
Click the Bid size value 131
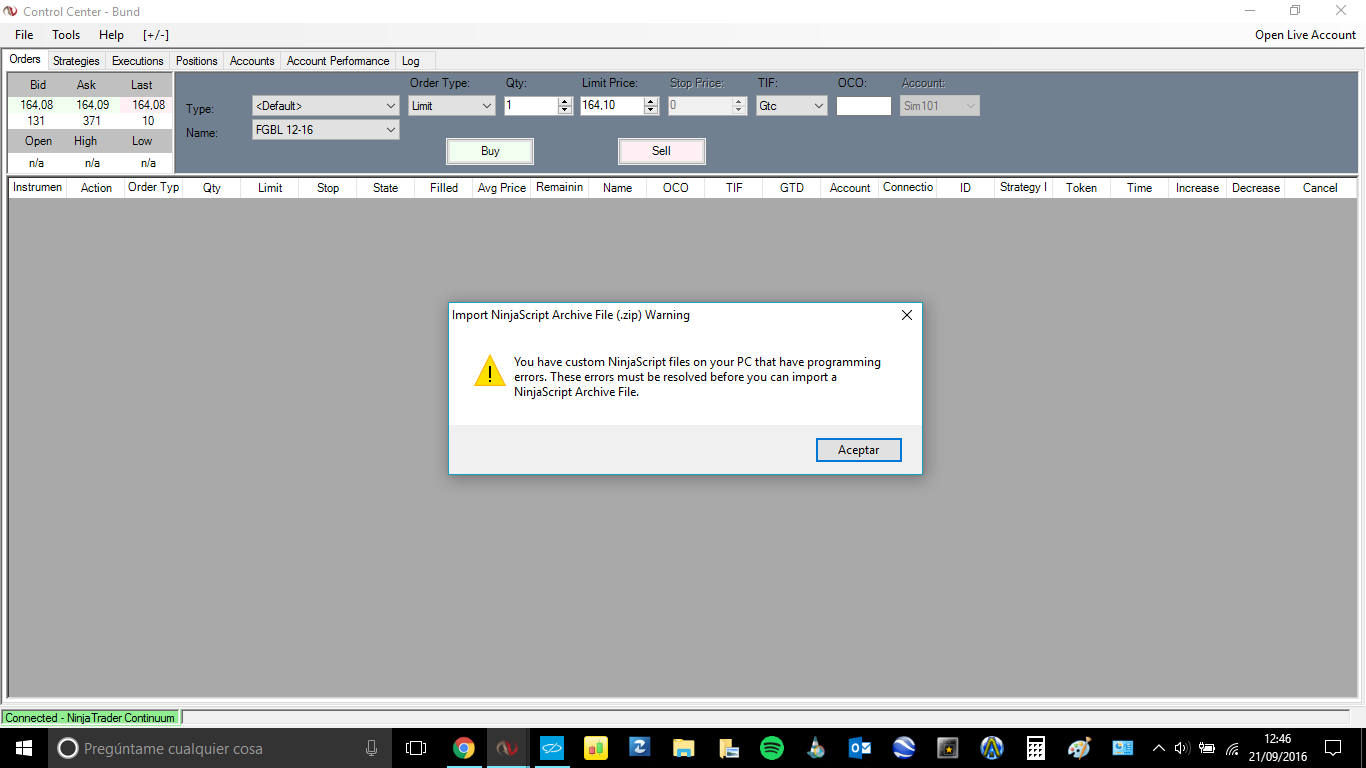pyautogui.click(x=36, y=121)
